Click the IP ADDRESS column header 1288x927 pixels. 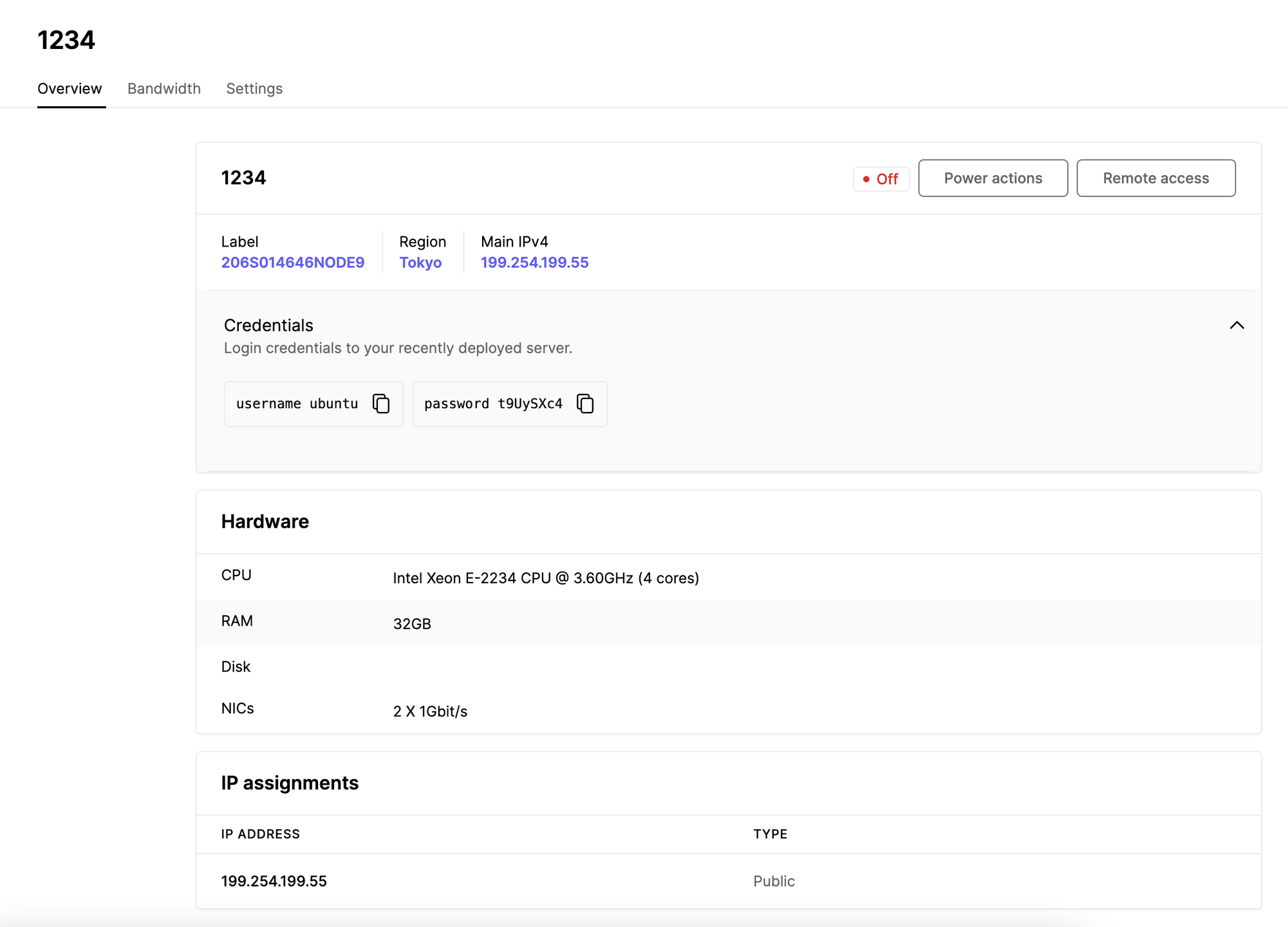coord(261,834)
